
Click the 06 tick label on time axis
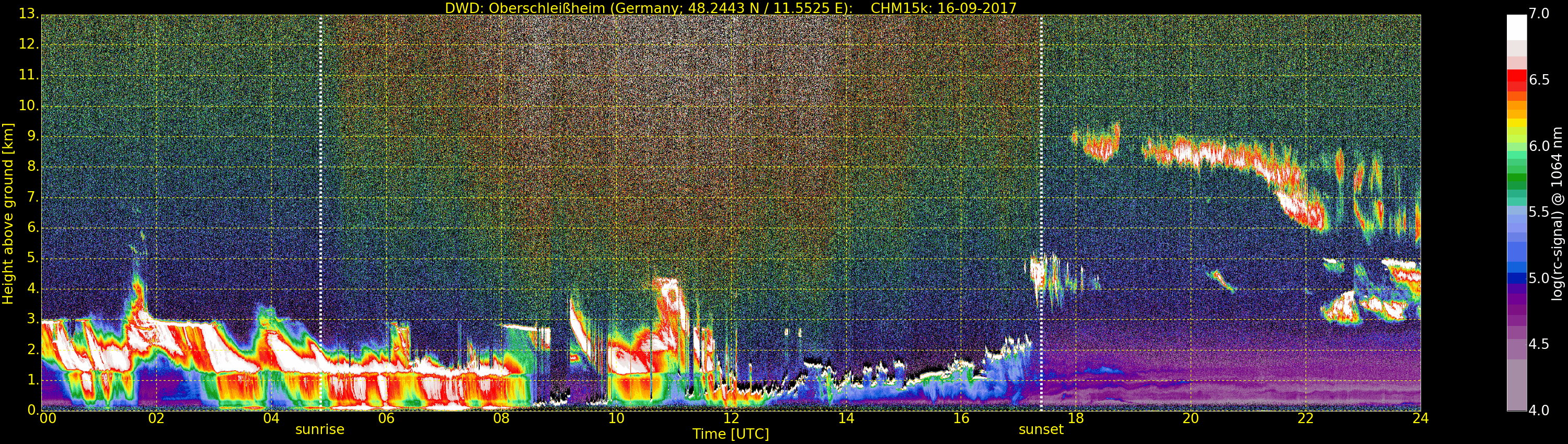(x=386, y=418)
